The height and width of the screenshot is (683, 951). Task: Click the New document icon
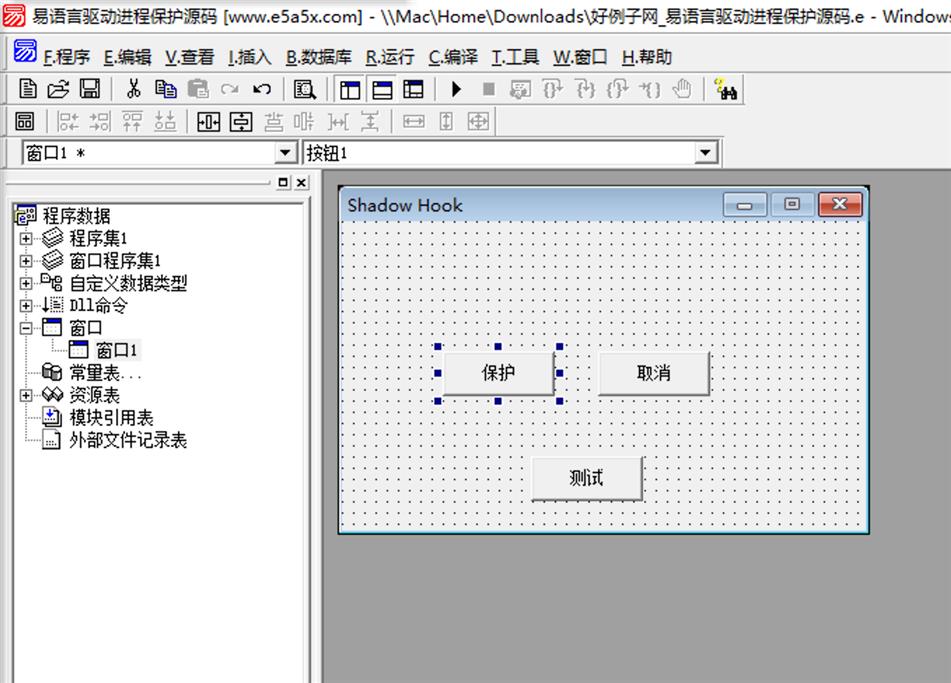(x=27, y=89)
